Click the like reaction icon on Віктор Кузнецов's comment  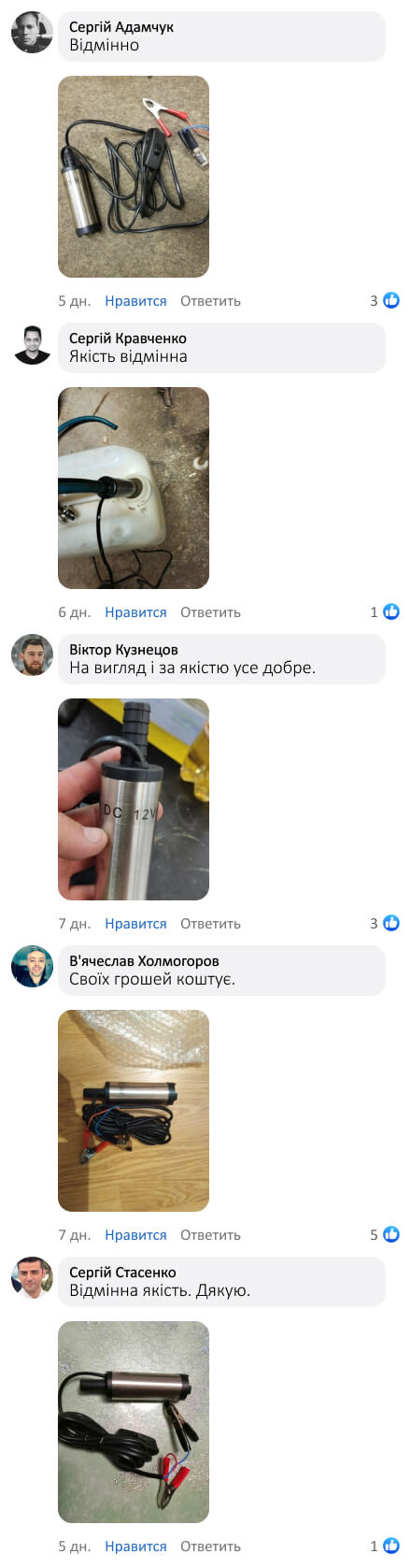click(x=391, y=923)
